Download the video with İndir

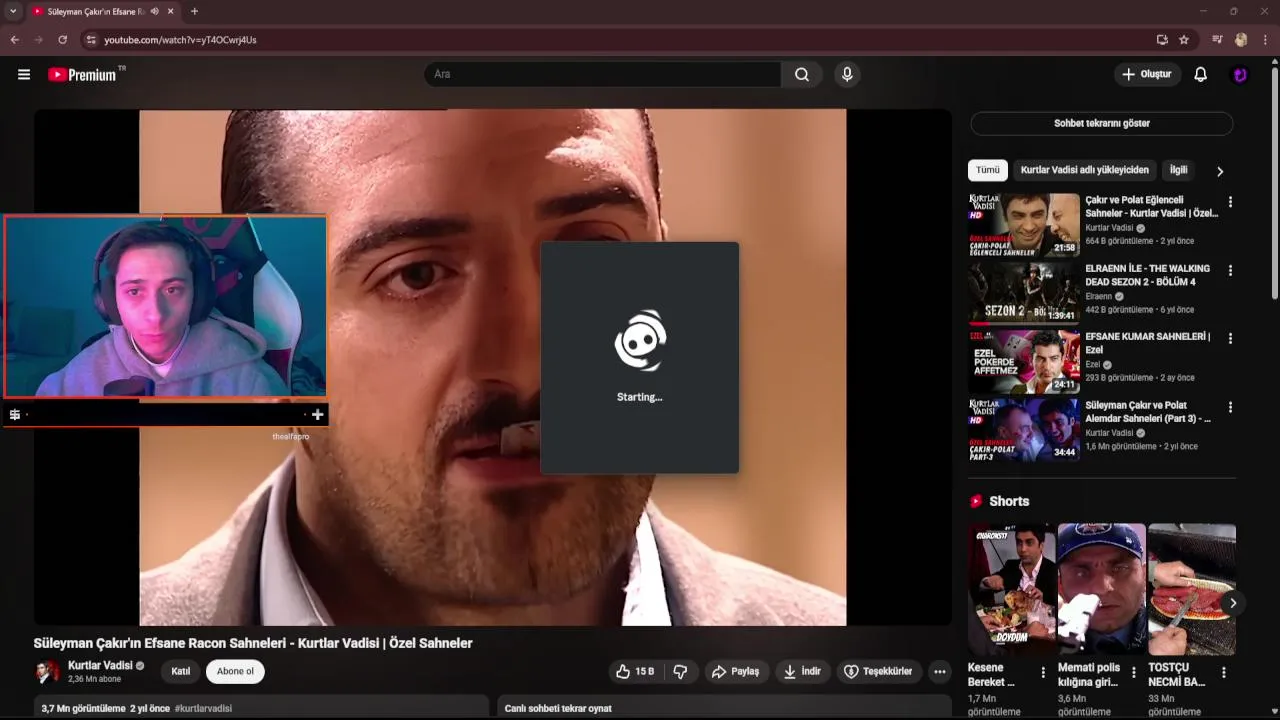click(x=802, y=671)
